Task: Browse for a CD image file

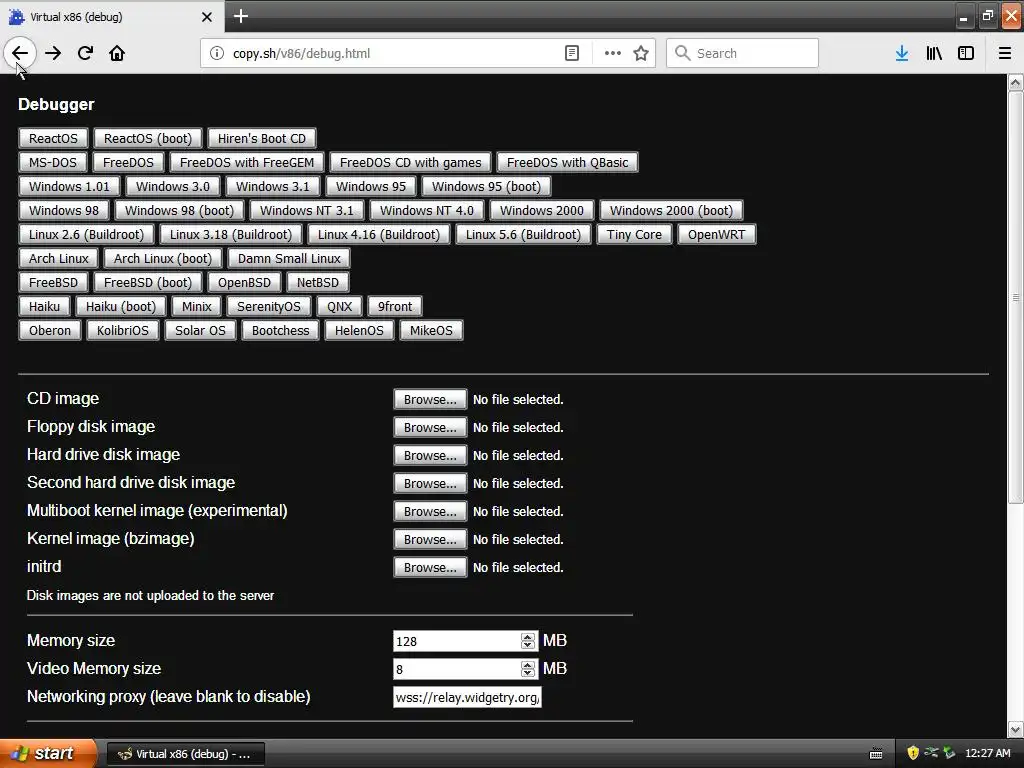Action: coord(430,400)
